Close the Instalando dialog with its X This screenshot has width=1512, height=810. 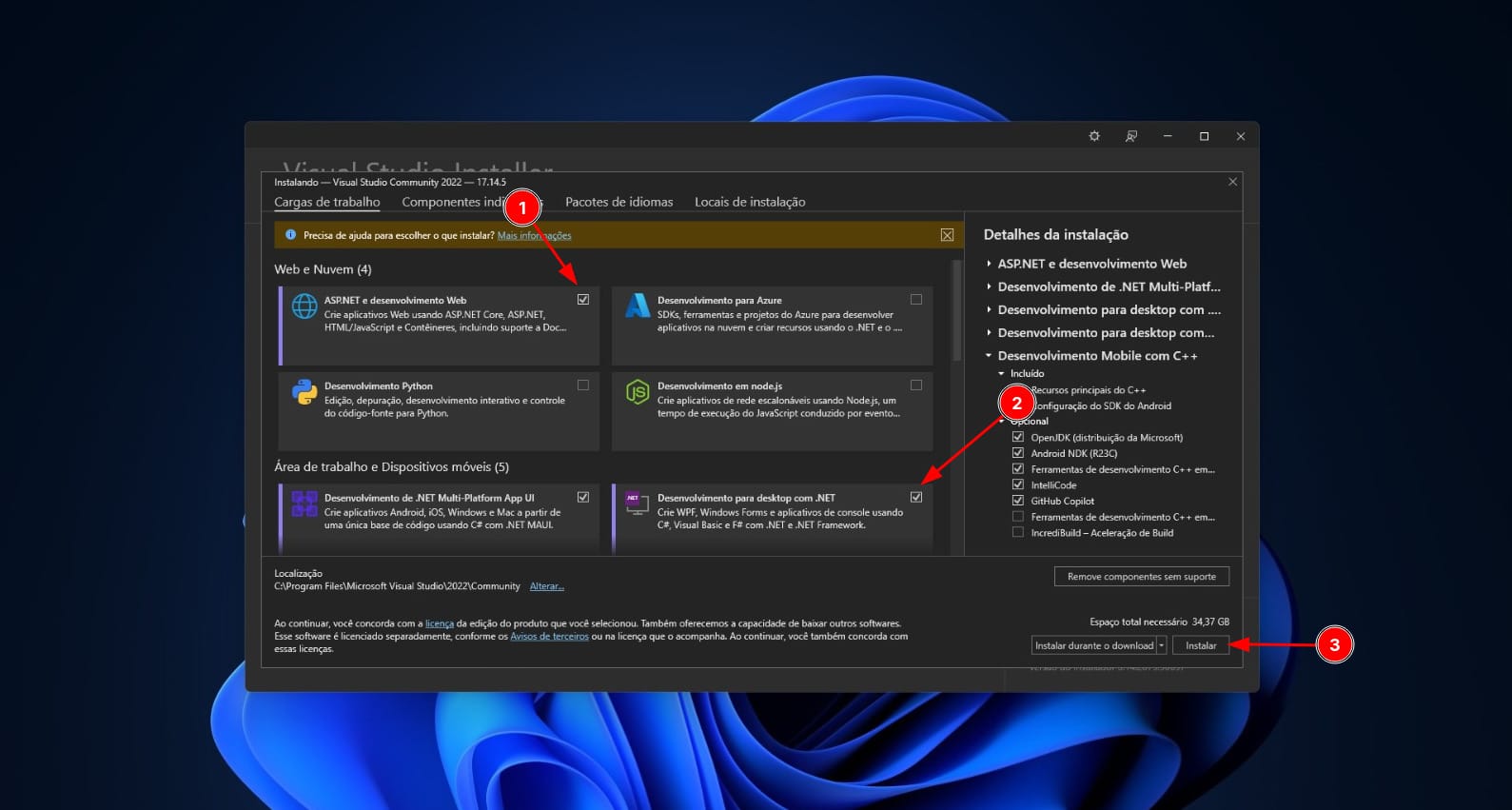pos(1232,182)
